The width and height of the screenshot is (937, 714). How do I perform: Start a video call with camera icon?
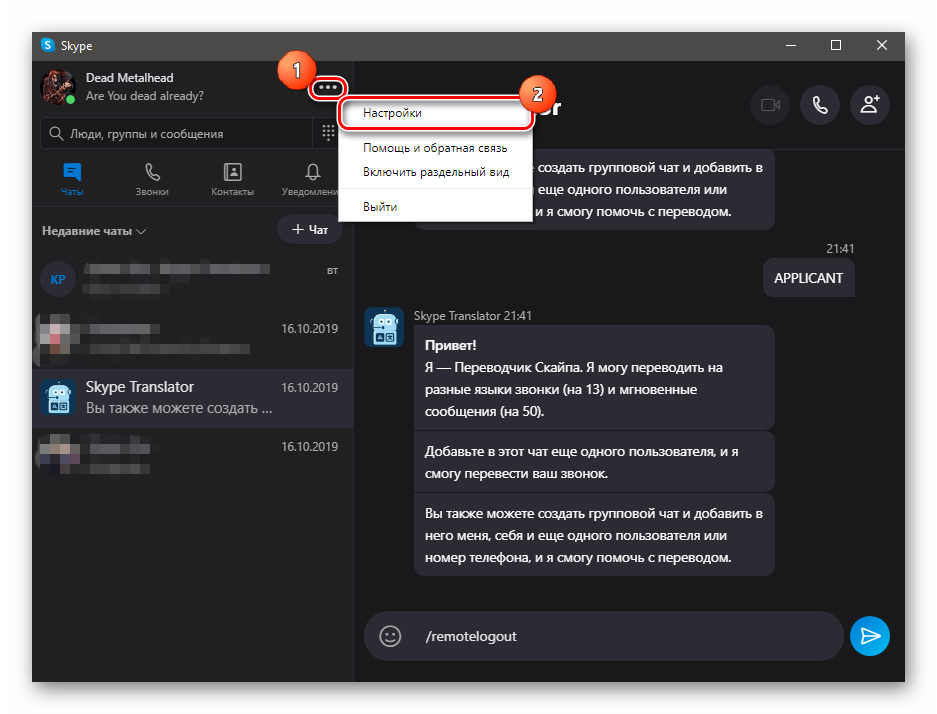(x=770, y=105)
